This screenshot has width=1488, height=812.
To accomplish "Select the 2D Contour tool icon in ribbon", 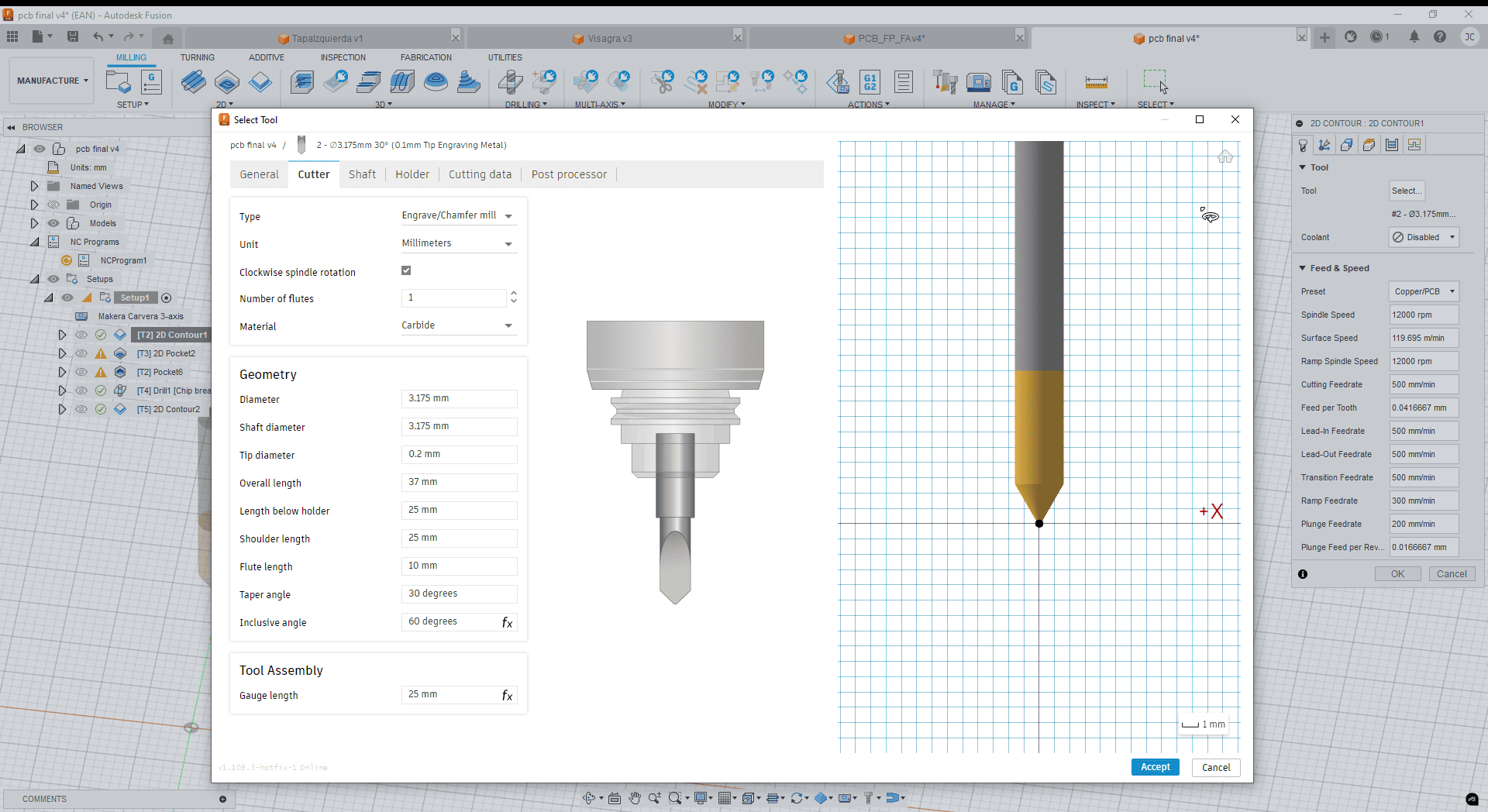I will (x=260, y=81).
